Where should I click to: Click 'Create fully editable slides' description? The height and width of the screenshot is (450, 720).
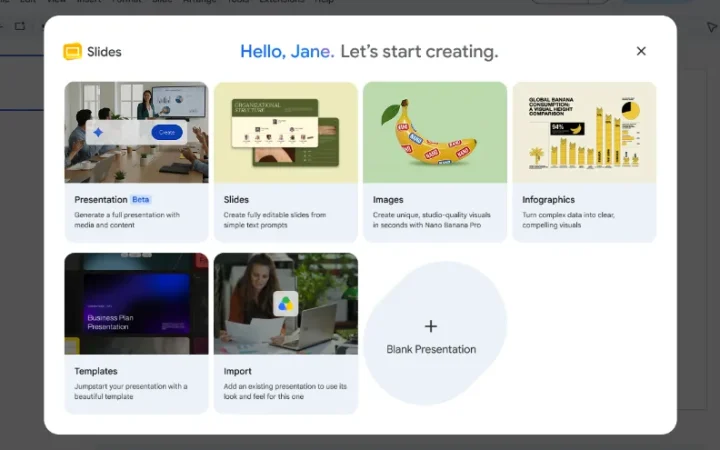click(275, 220)
